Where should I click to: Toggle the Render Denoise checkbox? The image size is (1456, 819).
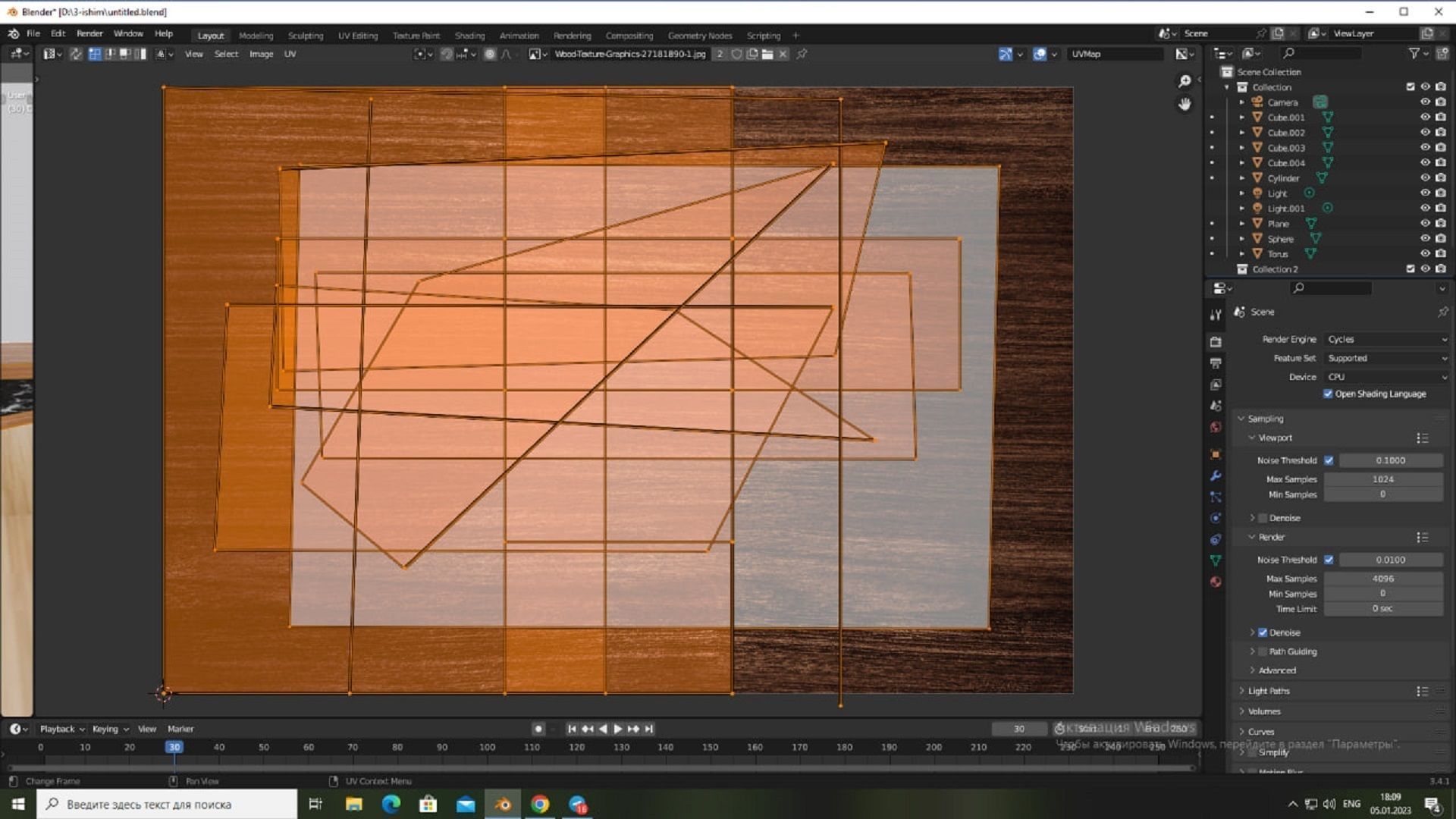click(1263, 632)
